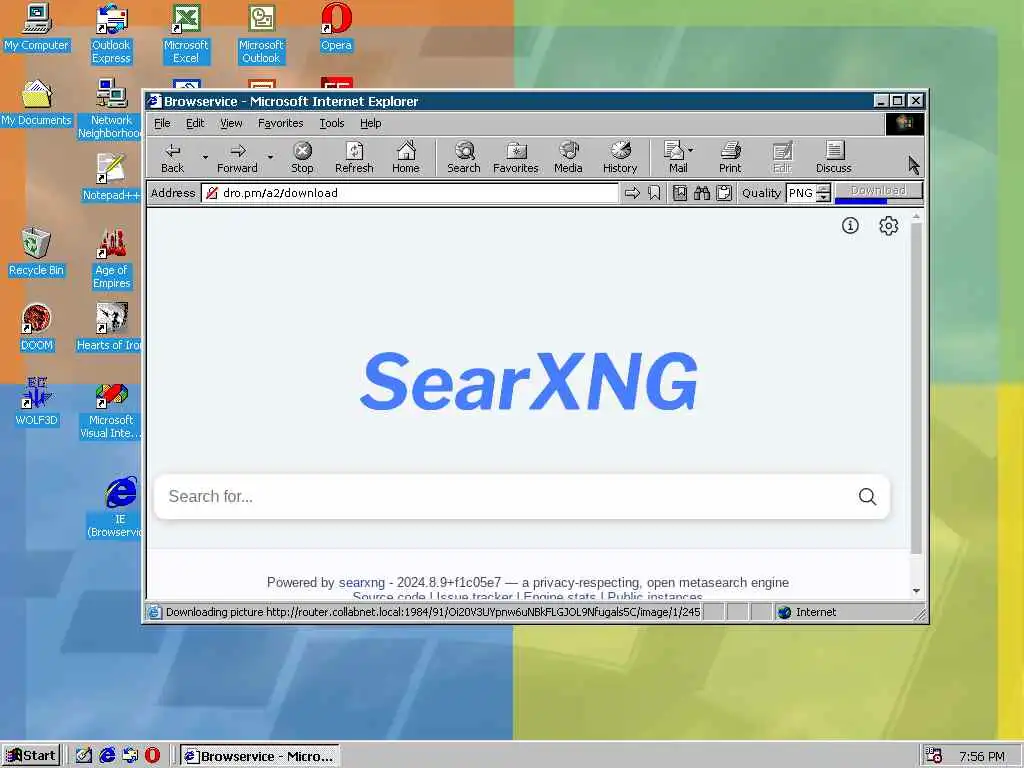The width and height of the screenshot is (1024, 768).
Task: Open the Back button history dropdown arrow
Action: pyautogui.click(x=204, y=157)
